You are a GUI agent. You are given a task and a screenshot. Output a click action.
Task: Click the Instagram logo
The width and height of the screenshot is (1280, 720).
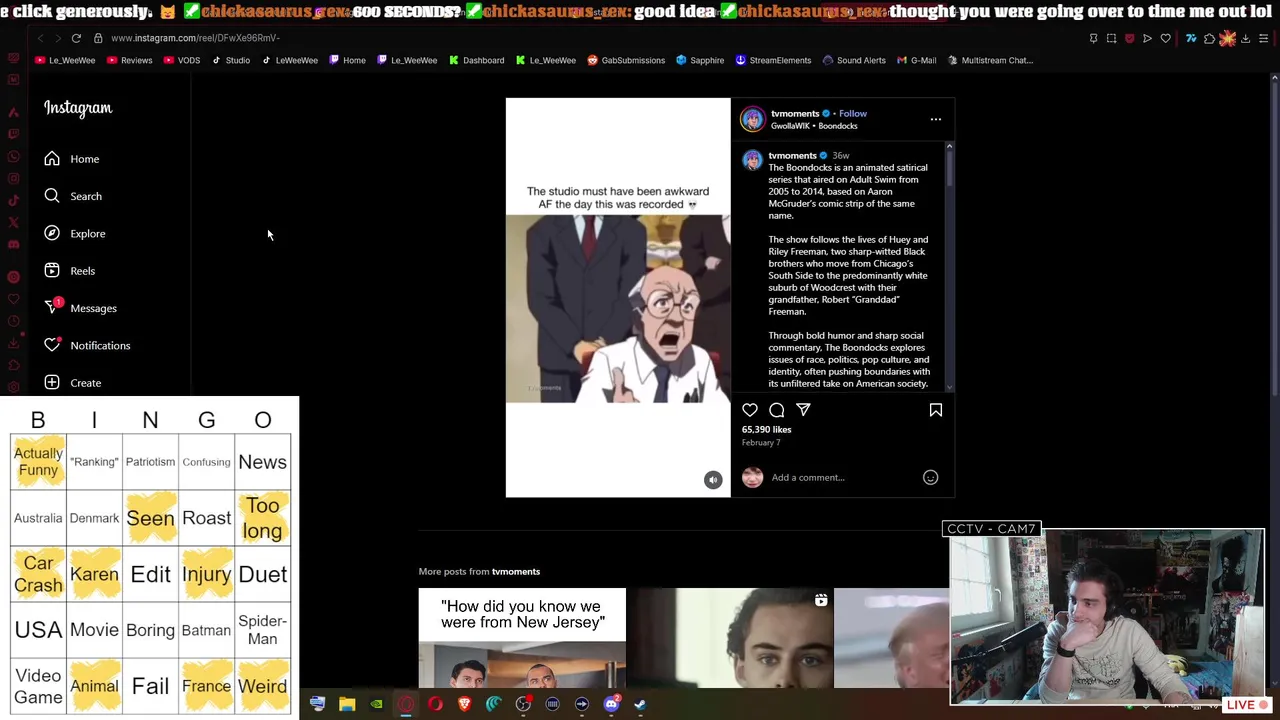pos(78,108)
